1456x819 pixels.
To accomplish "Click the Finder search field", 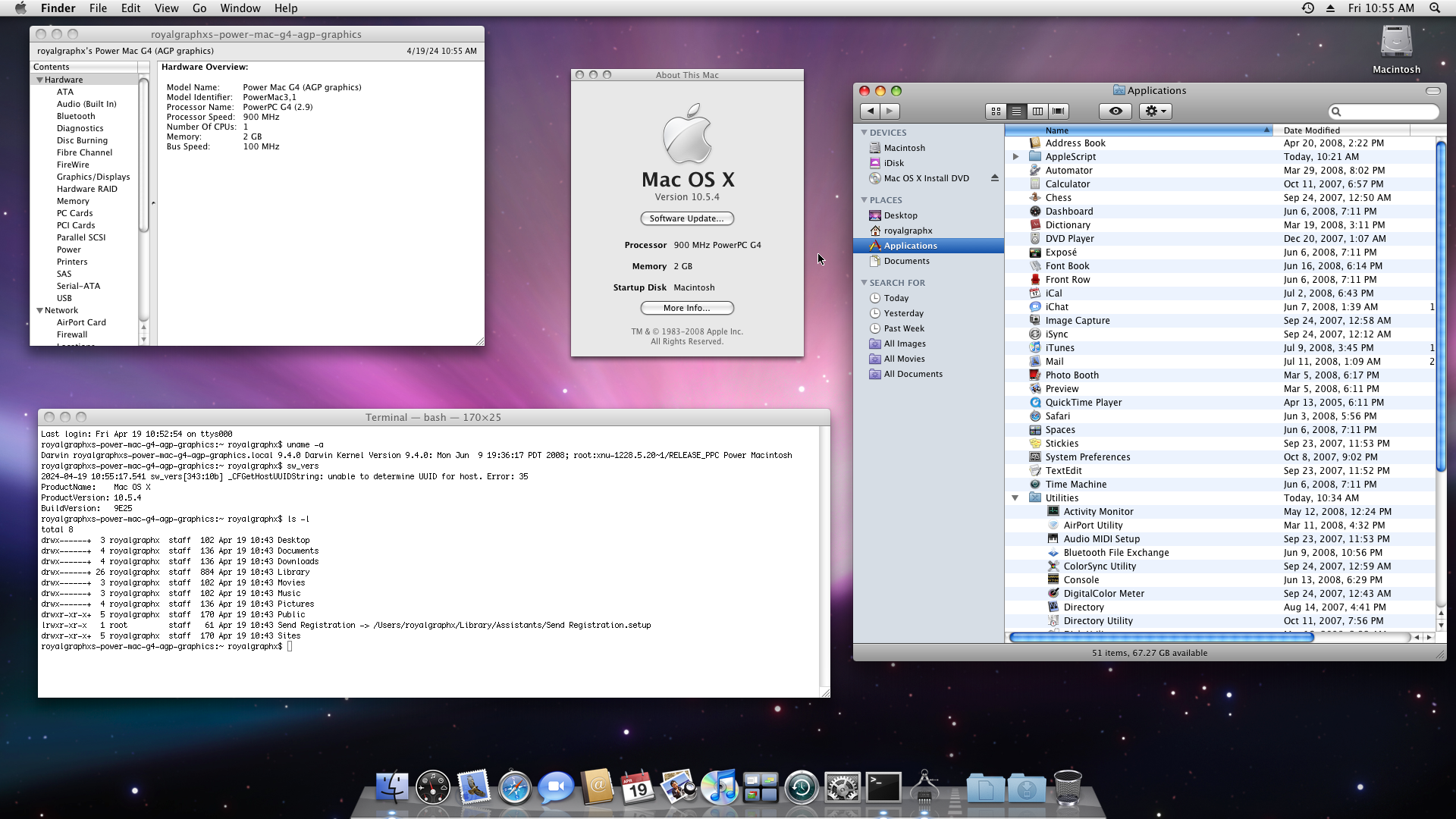I will click(1384, 111).
